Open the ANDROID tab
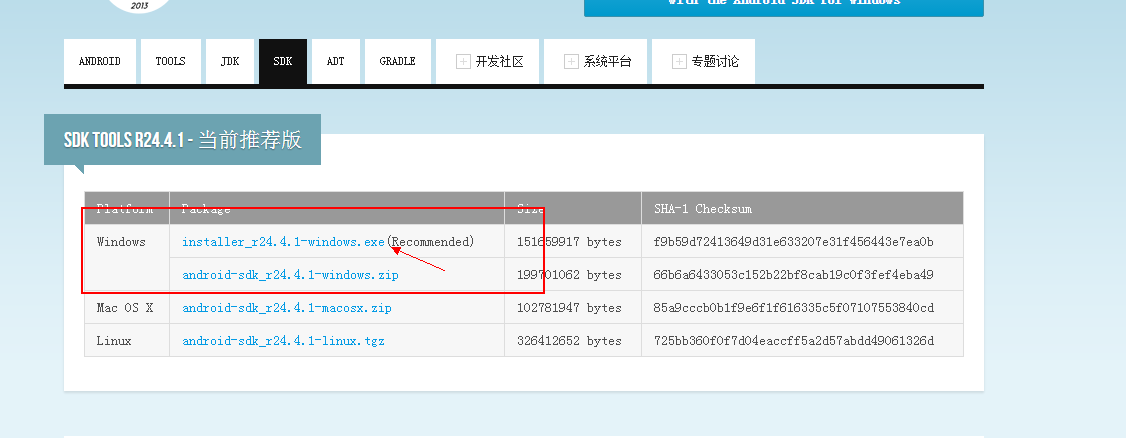This screenshot has height=438, width=1126. (100, 62)
